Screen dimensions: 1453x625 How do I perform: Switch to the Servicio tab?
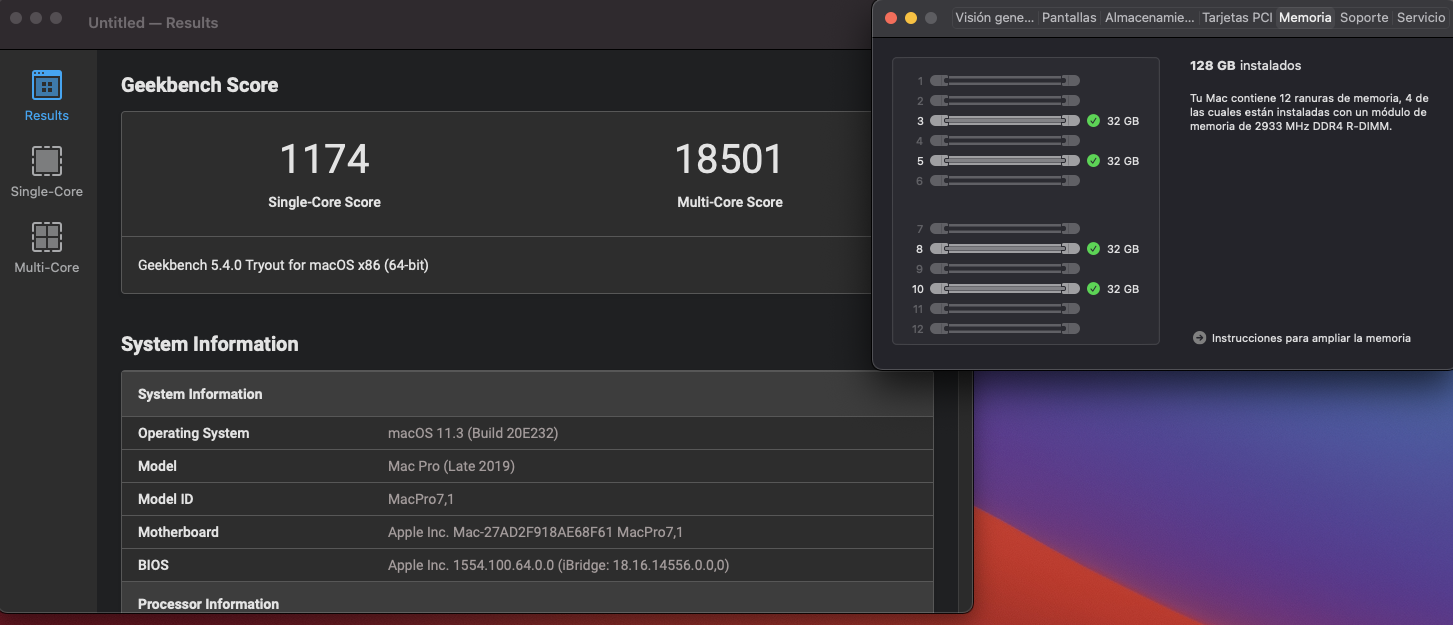1421,18
